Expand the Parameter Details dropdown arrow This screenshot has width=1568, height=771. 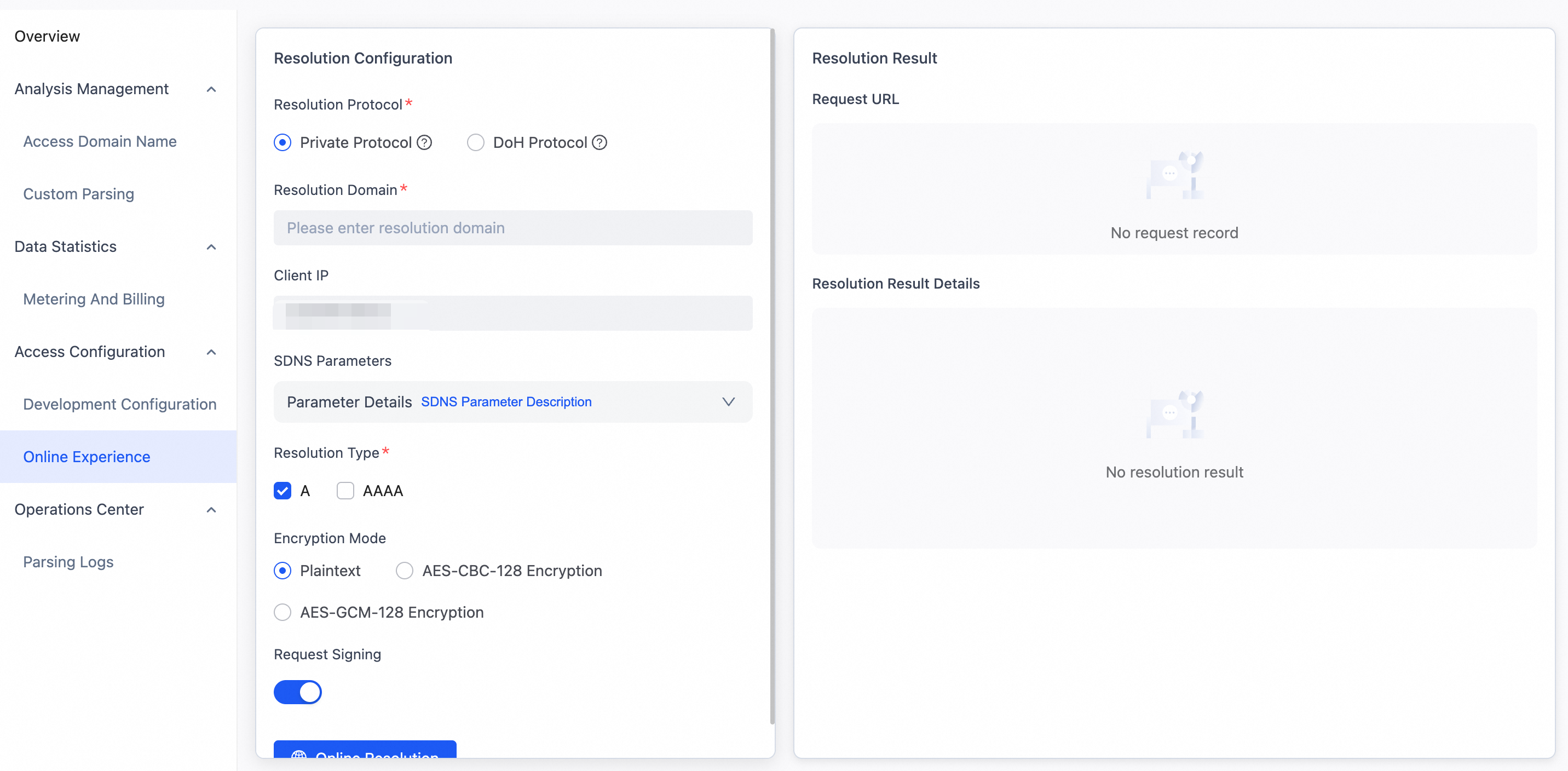728,402
